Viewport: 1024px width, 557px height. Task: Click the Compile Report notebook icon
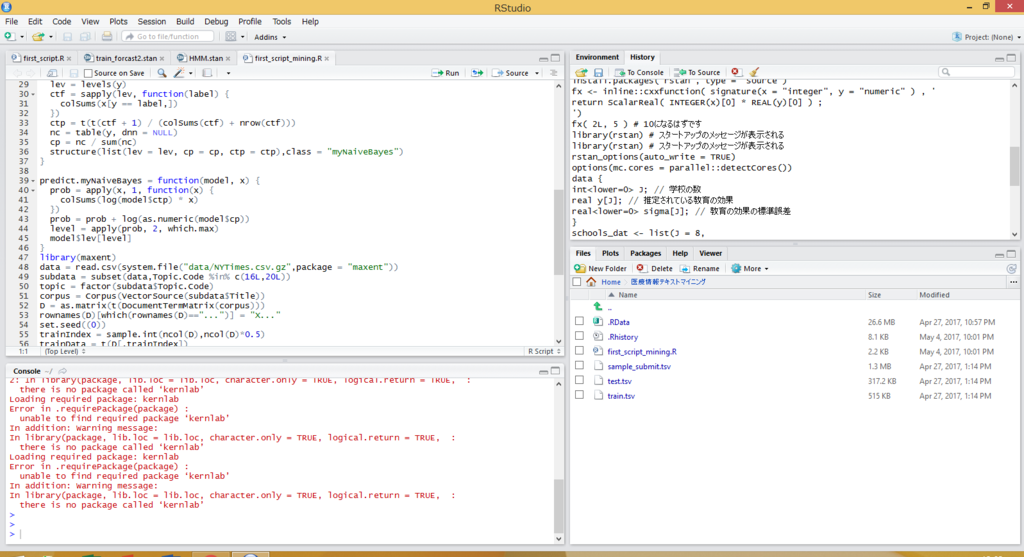(207, 73)
